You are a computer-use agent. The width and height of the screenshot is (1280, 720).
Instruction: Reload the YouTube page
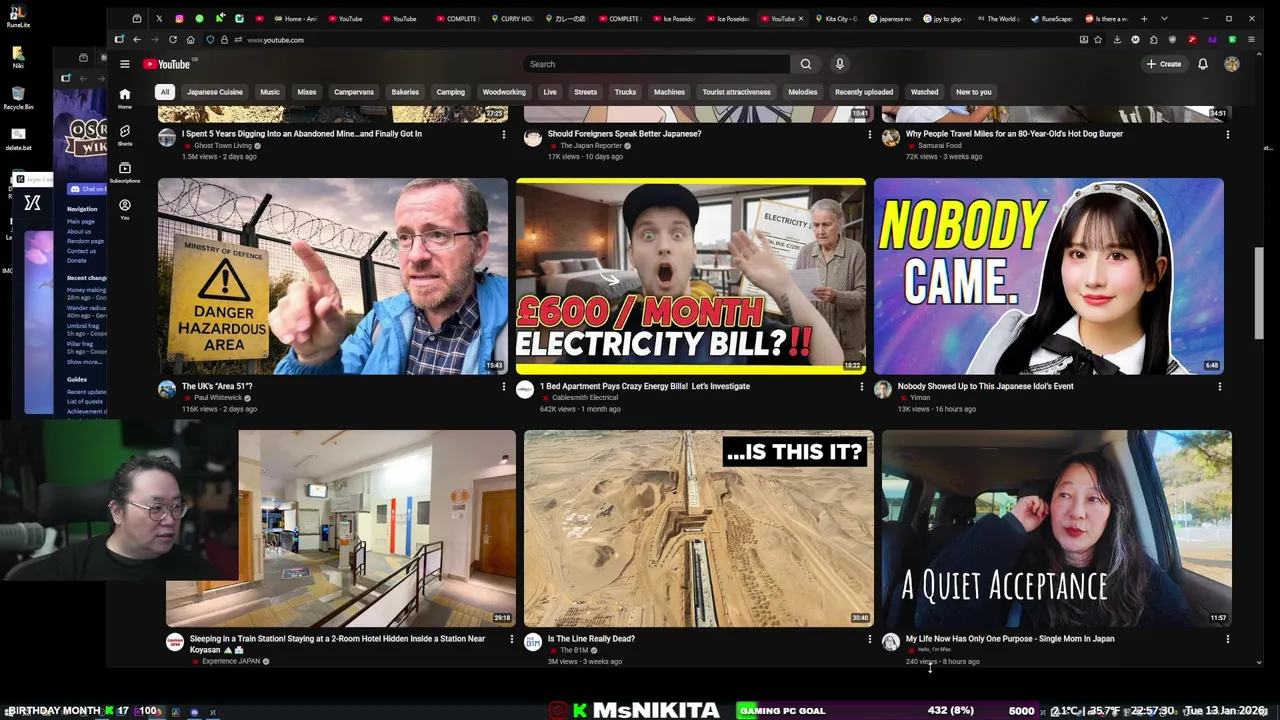tap(173, 40)
